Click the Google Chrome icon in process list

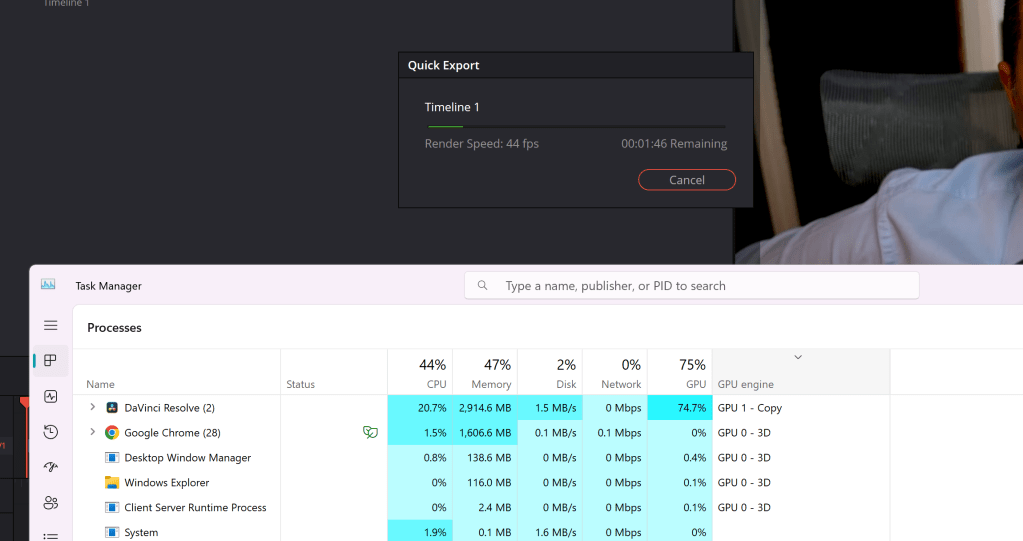coord(112,433)
